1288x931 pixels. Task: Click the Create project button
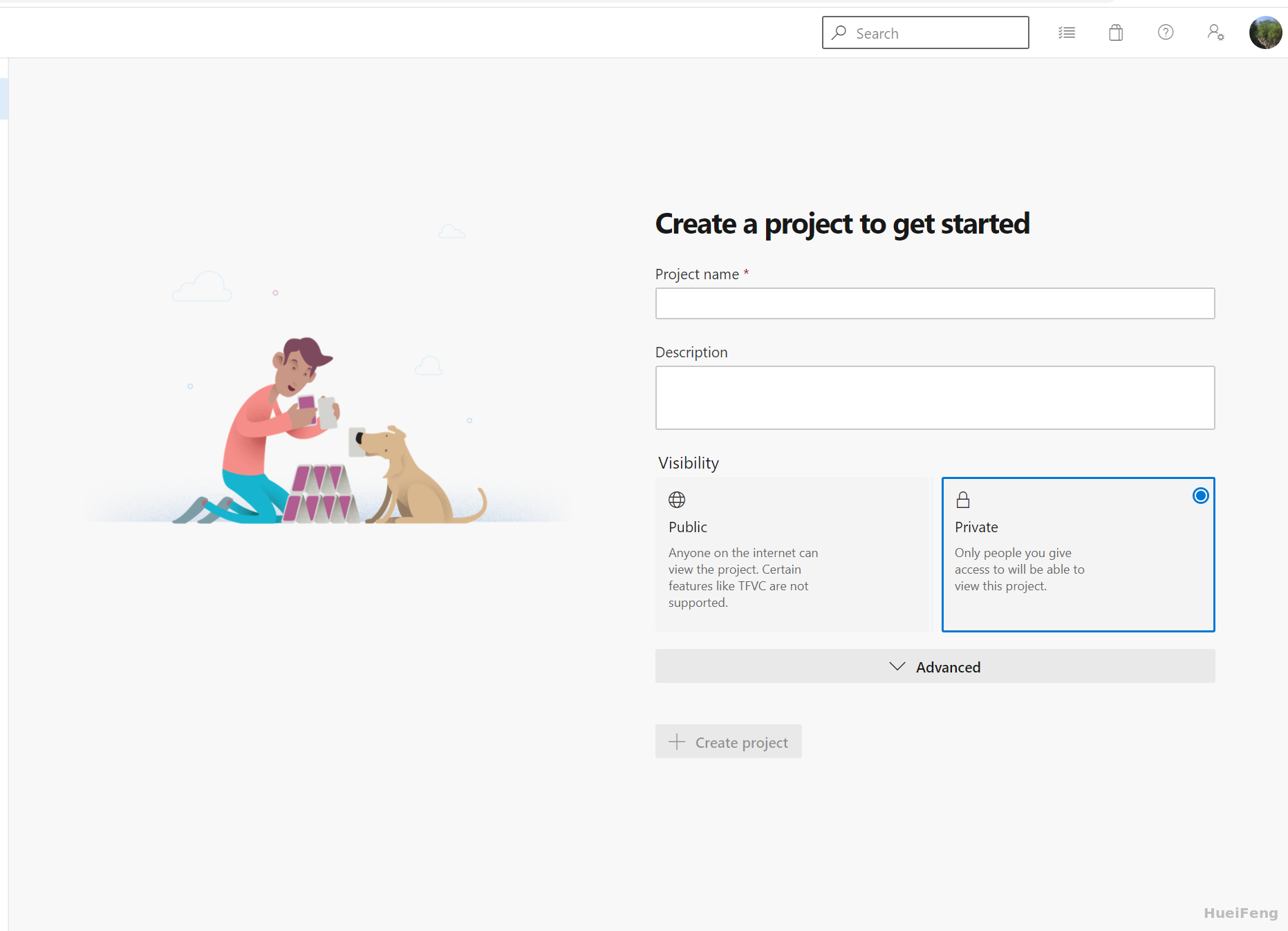coord(728,742)
